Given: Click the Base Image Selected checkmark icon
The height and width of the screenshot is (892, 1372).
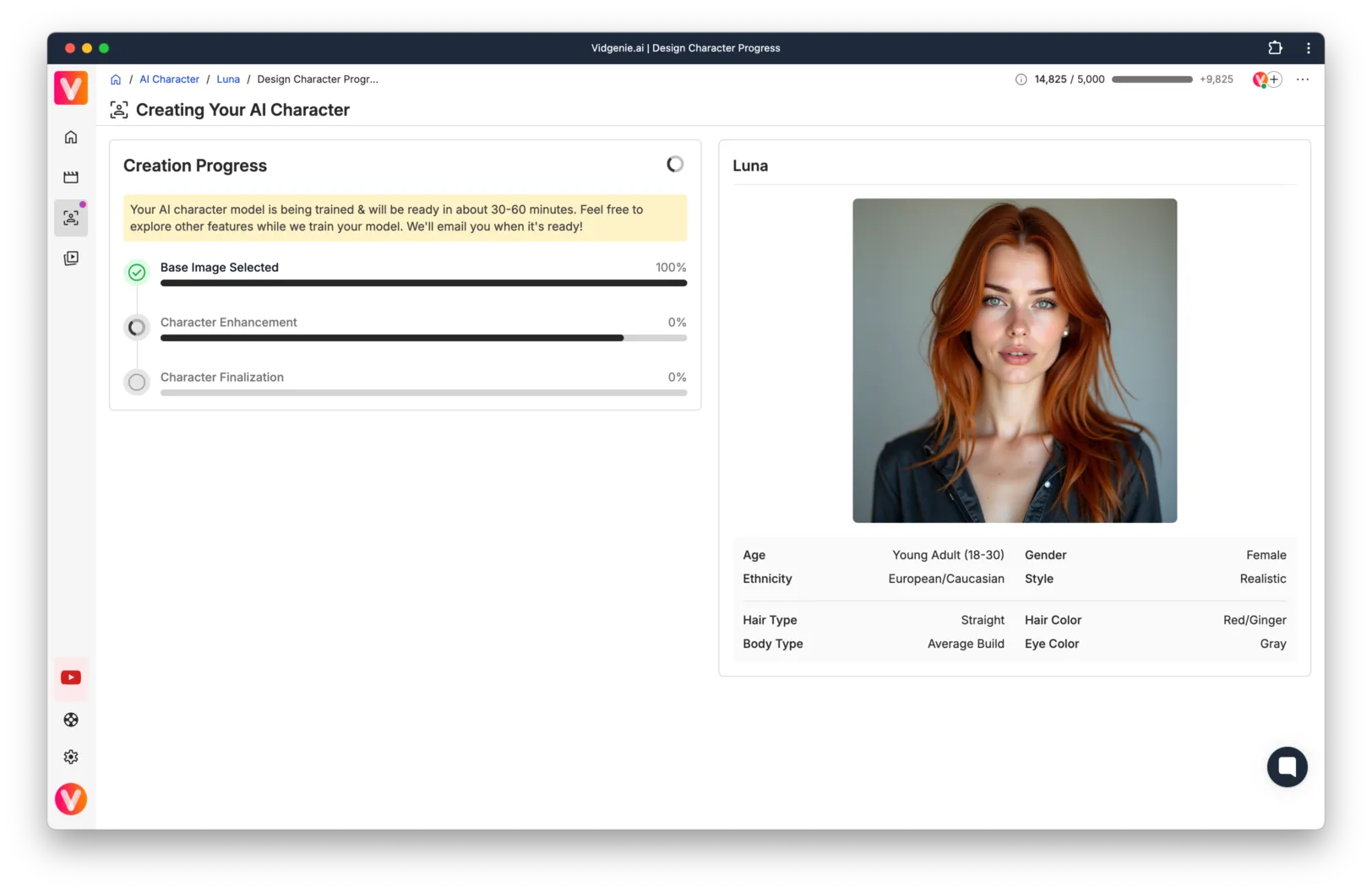Looking at the screenshot, I should (137, 273).
